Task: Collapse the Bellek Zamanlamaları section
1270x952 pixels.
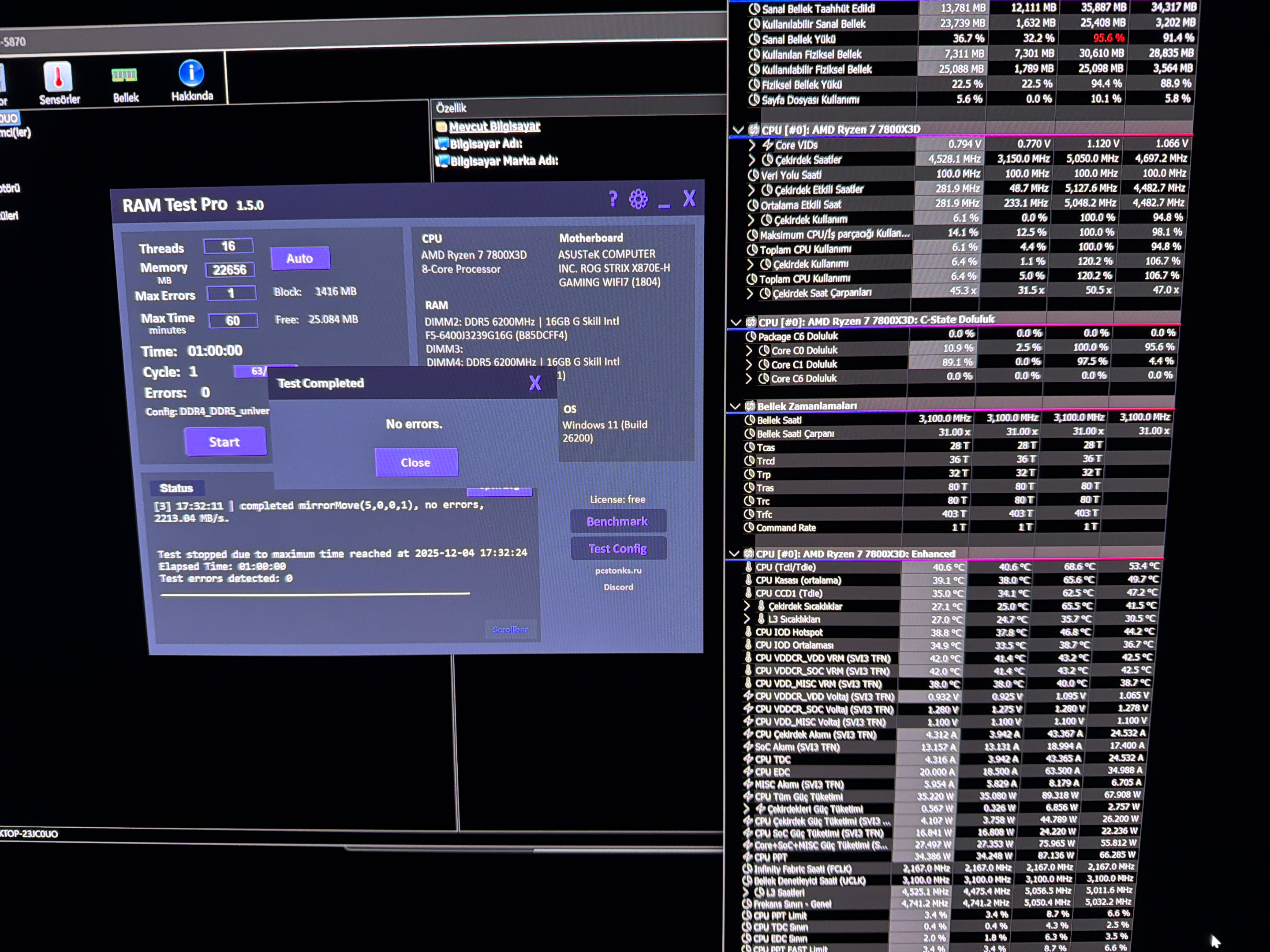Action: [735, 406]
